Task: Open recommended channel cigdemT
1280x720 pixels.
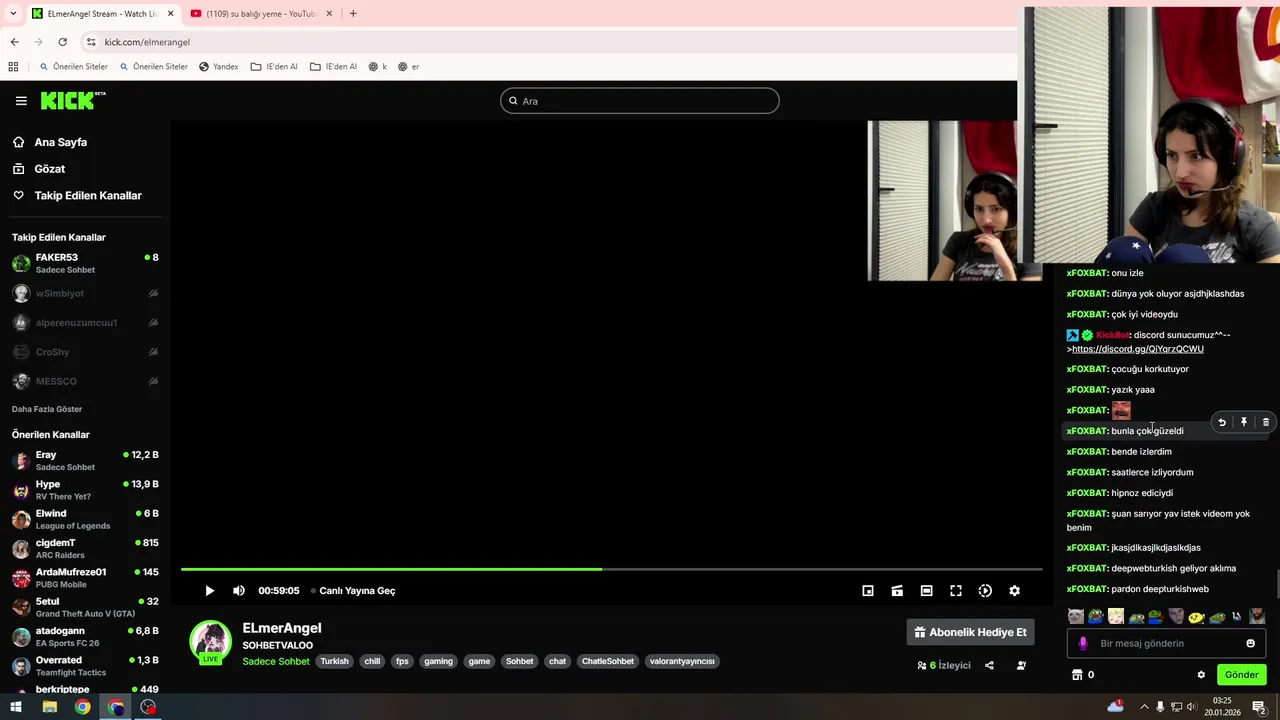Action: [x=85, y=548]
